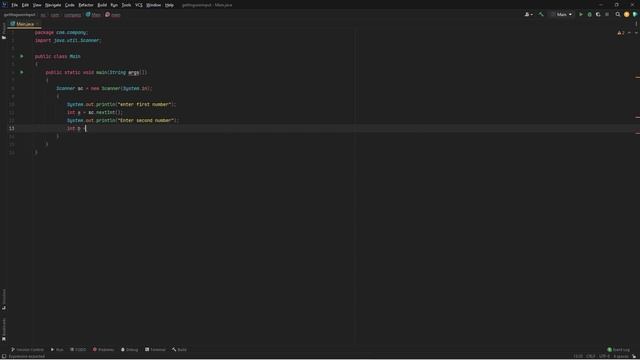Screen dimensions: 640x360
Task: Open the Run tool window at bottom
Action: [x=57, y=350]
